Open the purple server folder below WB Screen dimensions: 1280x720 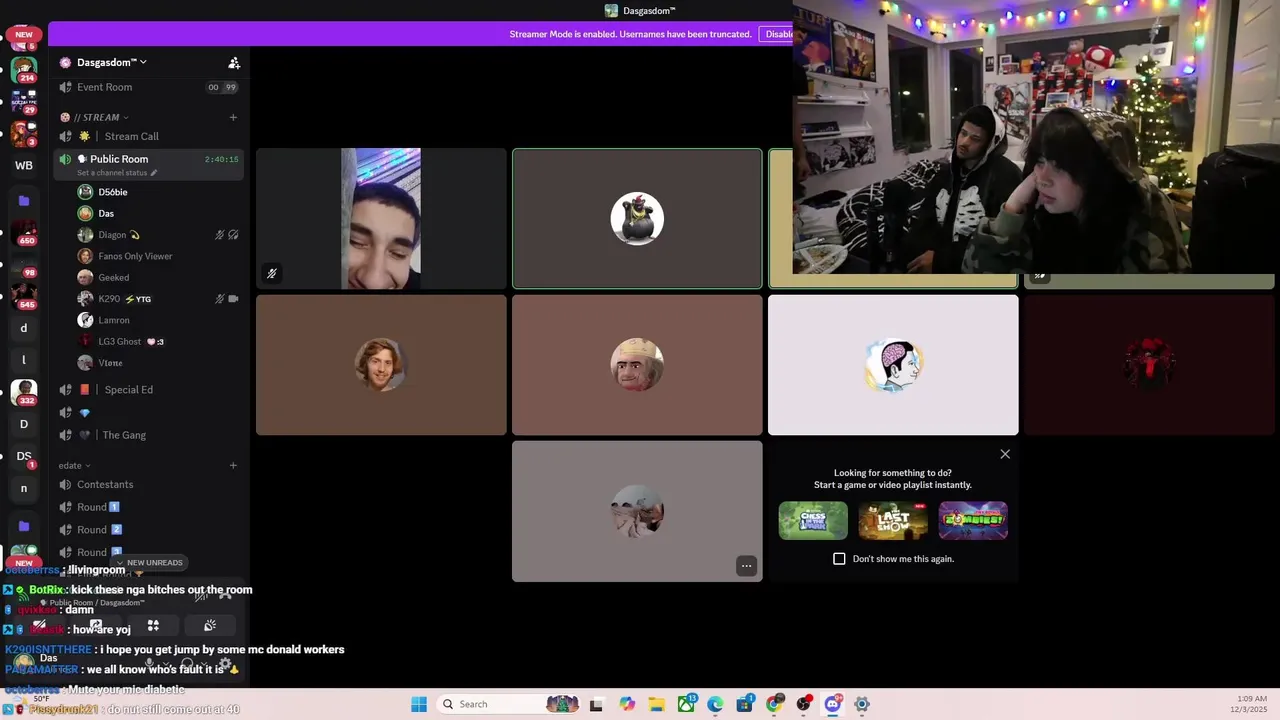tap(24, 201)
